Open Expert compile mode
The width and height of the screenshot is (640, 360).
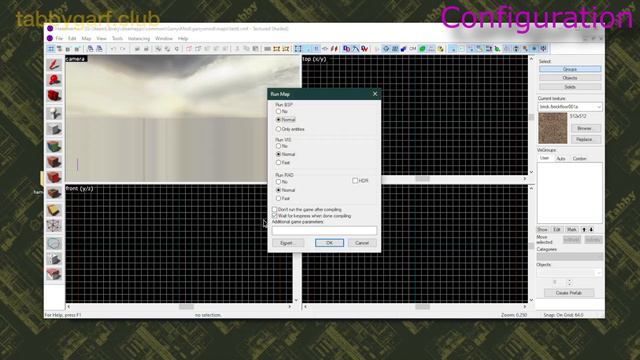288,243
